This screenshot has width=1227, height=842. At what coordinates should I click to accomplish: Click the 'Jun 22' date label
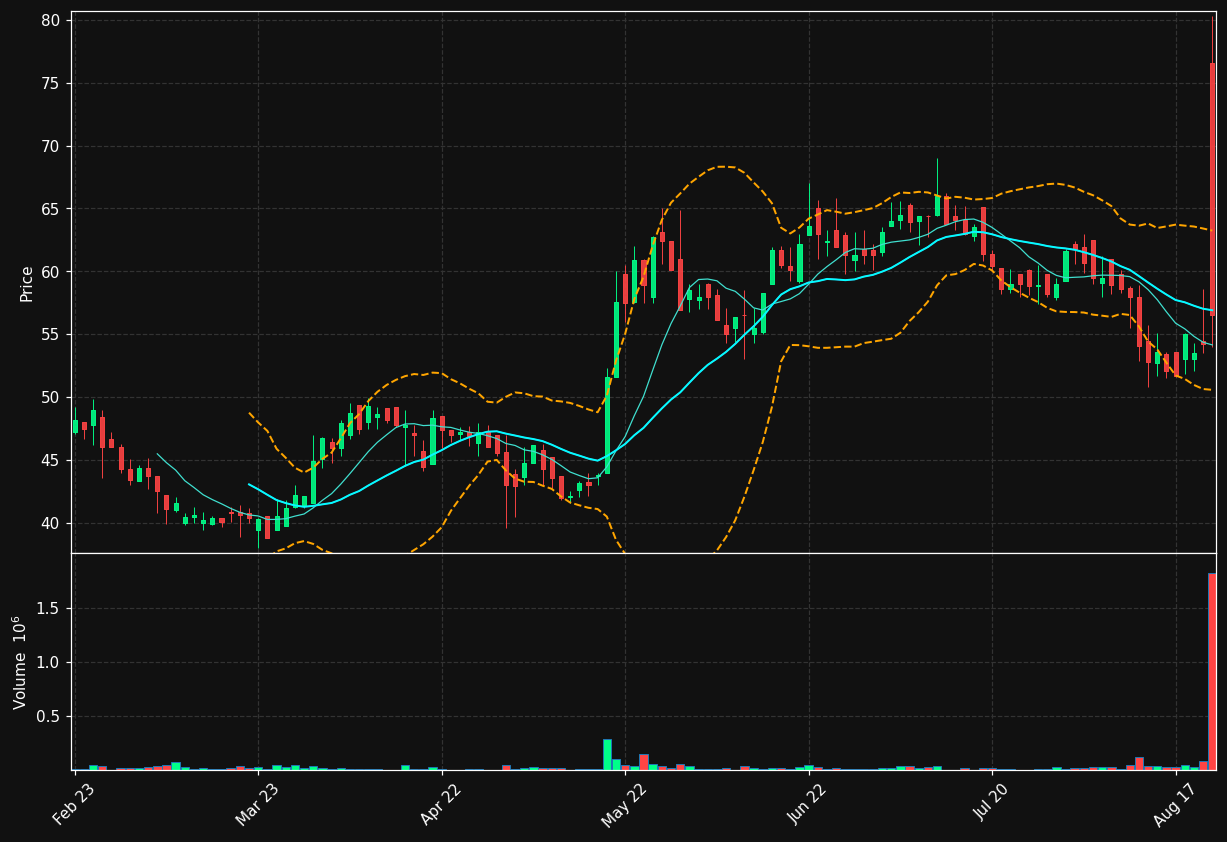point(809,802)
